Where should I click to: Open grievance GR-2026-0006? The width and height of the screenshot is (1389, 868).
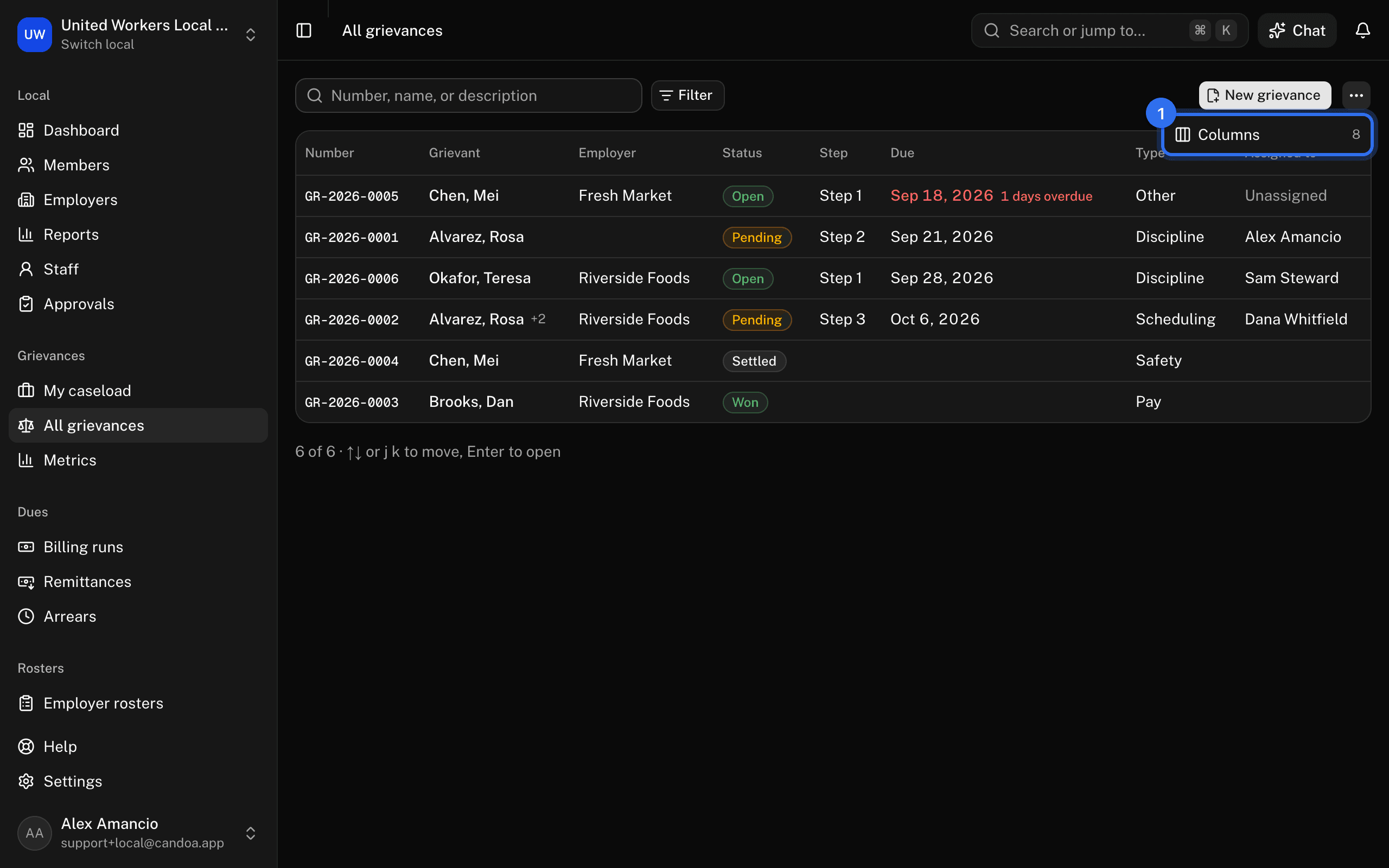(x=351, y=279)
